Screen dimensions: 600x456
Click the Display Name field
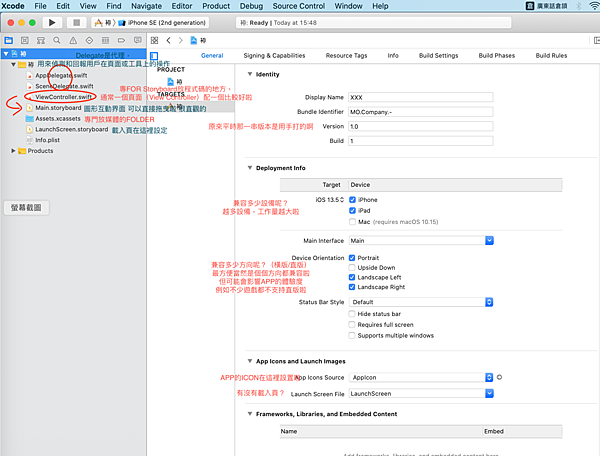[421, 97]
